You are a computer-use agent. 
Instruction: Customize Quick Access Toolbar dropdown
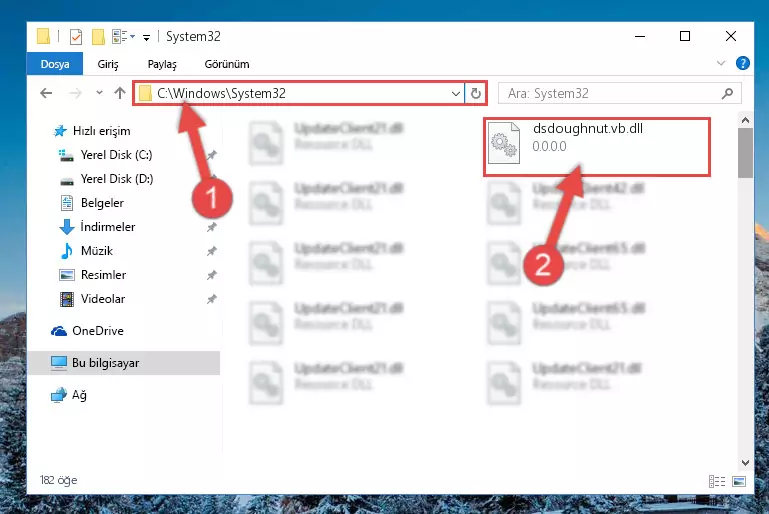(x=146, y=38)
